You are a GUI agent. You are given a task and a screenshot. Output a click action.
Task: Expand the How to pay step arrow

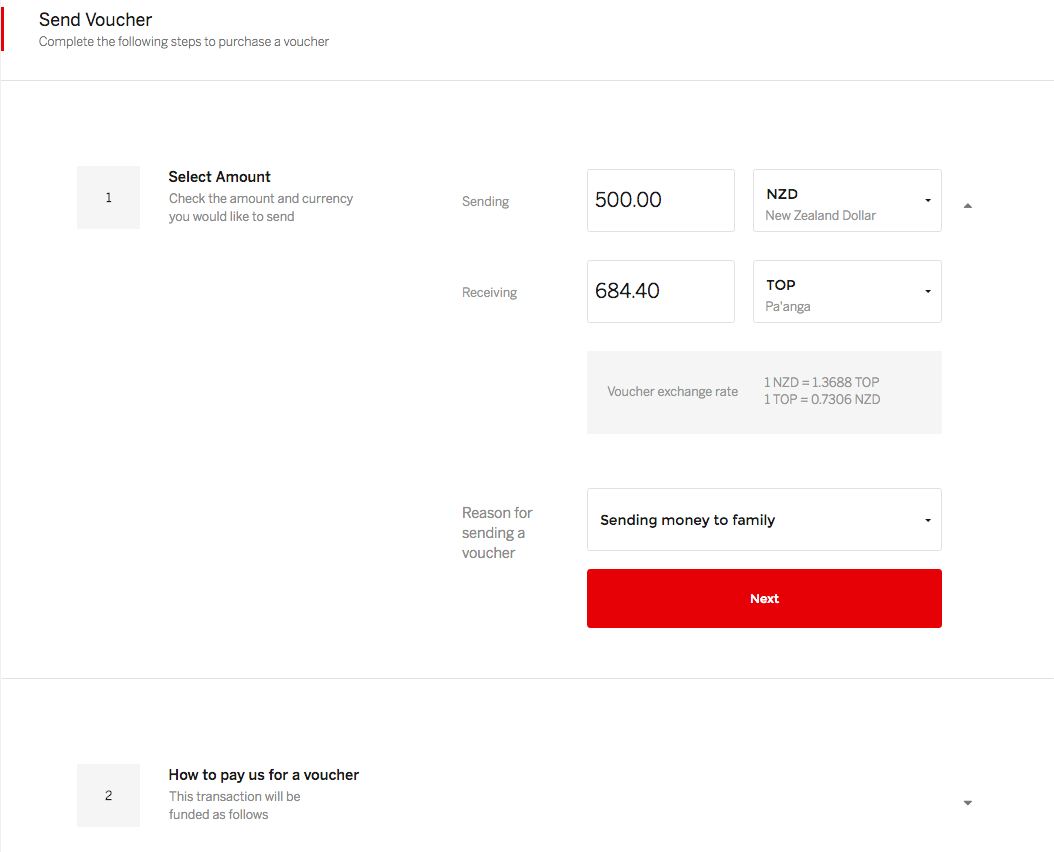(x=967, y=803)
